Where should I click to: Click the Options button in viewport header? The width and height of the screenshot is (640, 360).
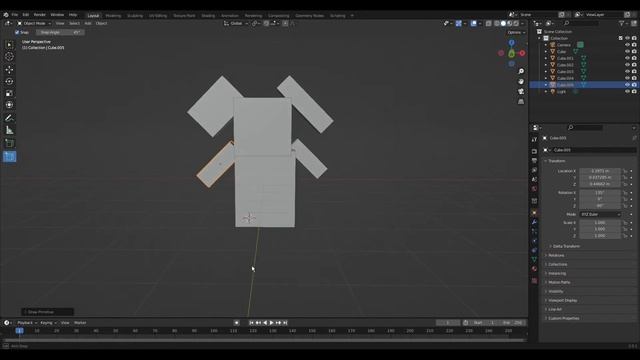tap(516, 32)
